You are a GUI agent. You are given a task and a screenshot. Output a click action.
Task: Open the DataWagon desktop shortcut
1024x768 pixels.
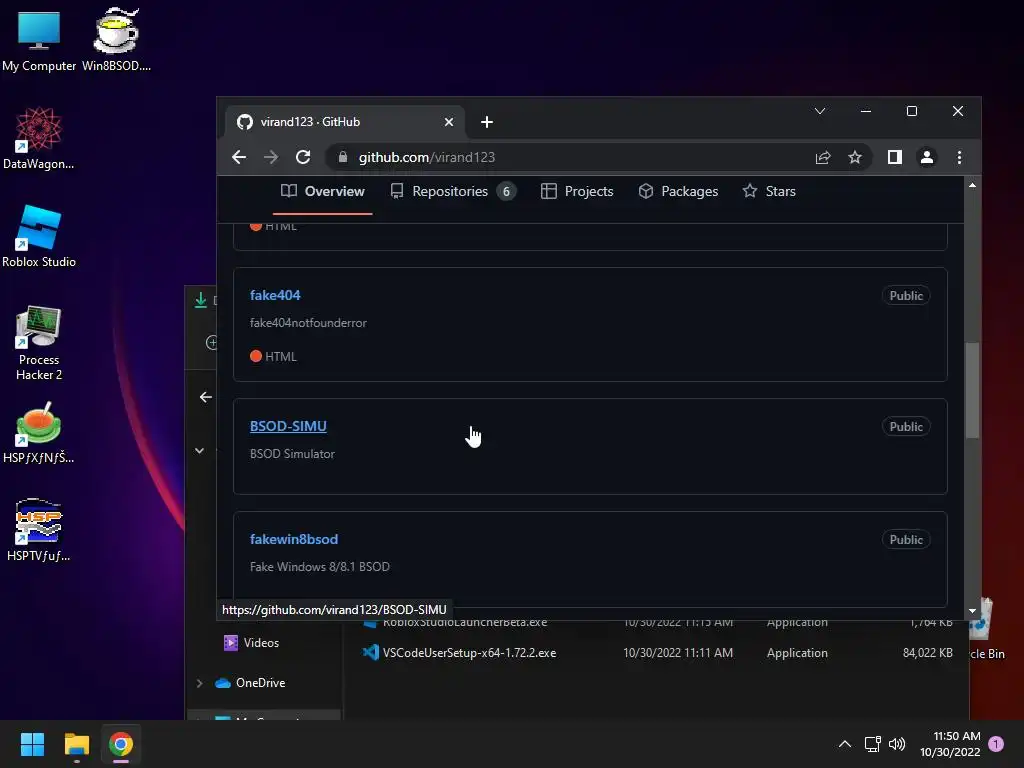(x=39, y=138)
